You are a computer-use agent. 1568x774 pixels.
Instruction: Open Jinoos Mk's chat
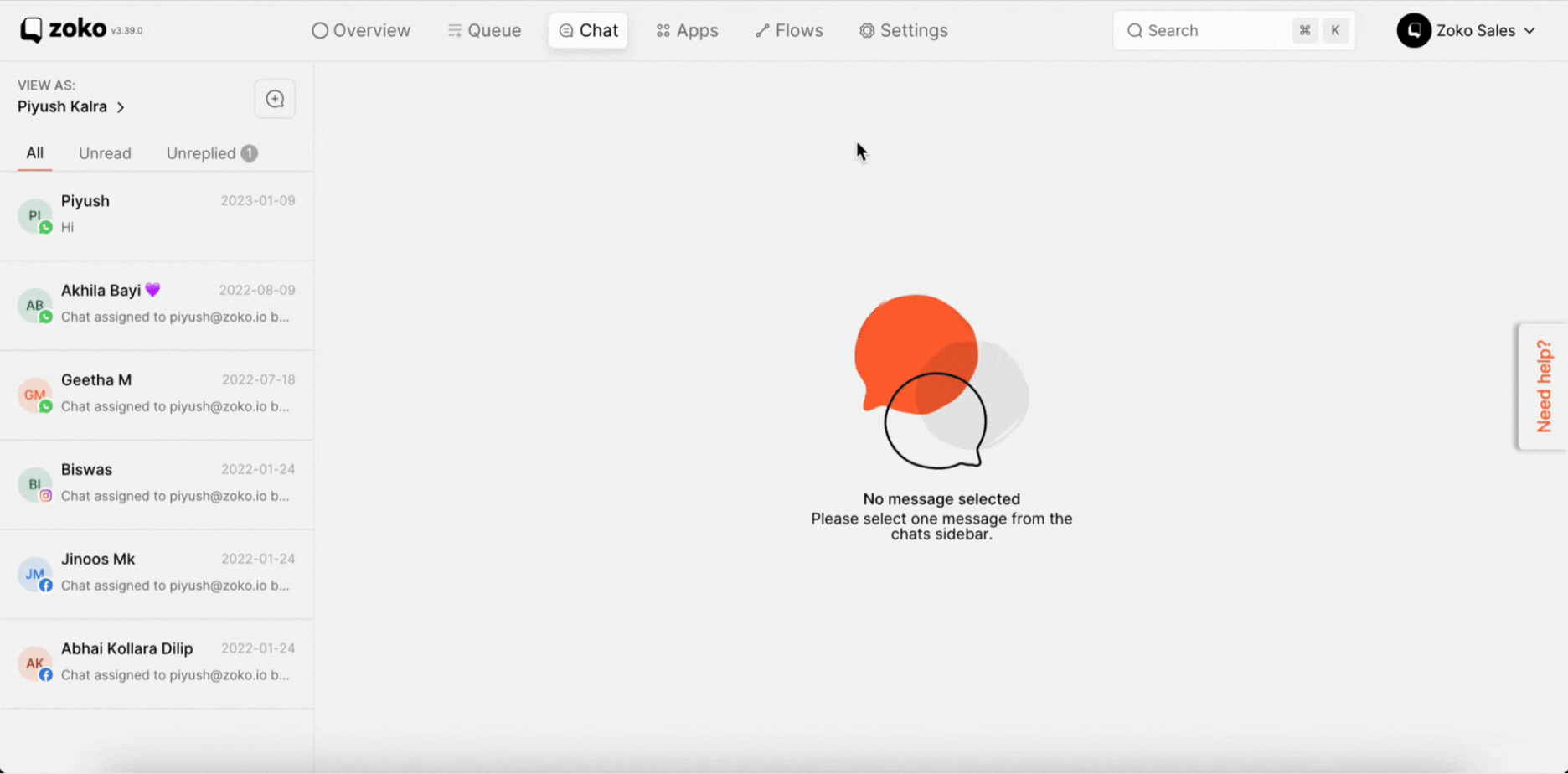pos(157,574)
